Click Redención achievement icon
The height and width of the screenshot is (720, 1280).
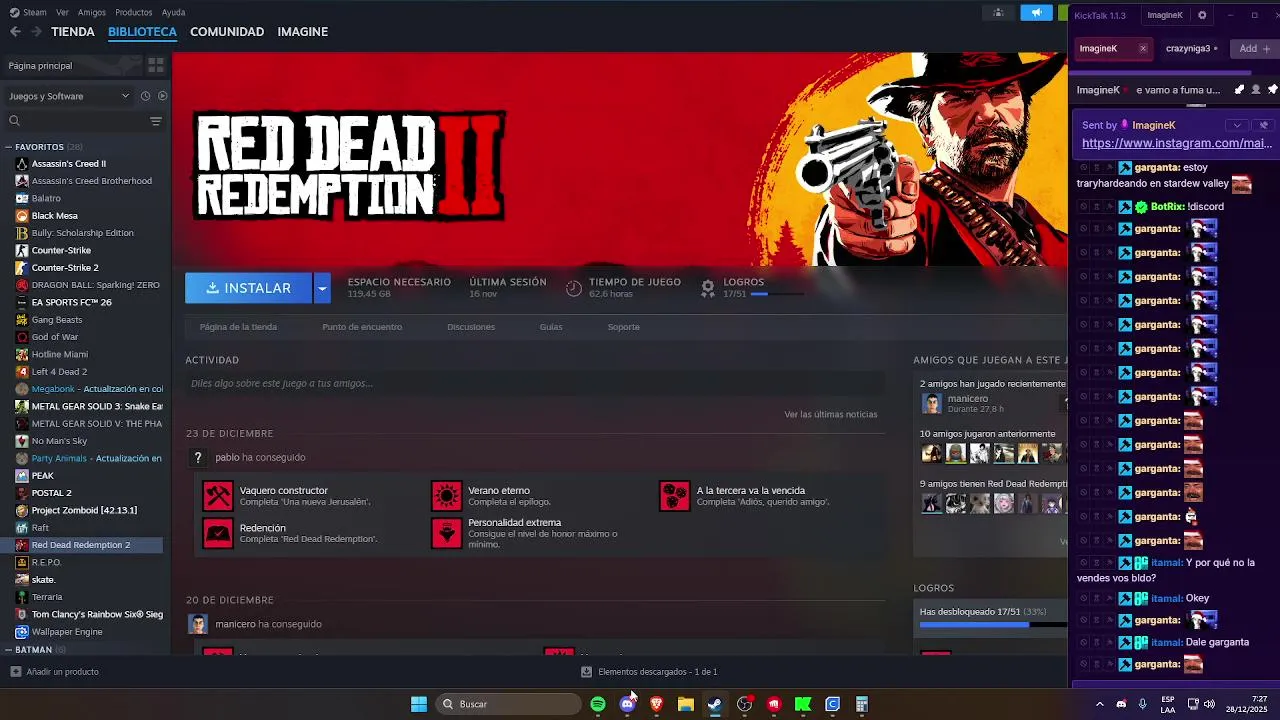click(x=217, y=533)
